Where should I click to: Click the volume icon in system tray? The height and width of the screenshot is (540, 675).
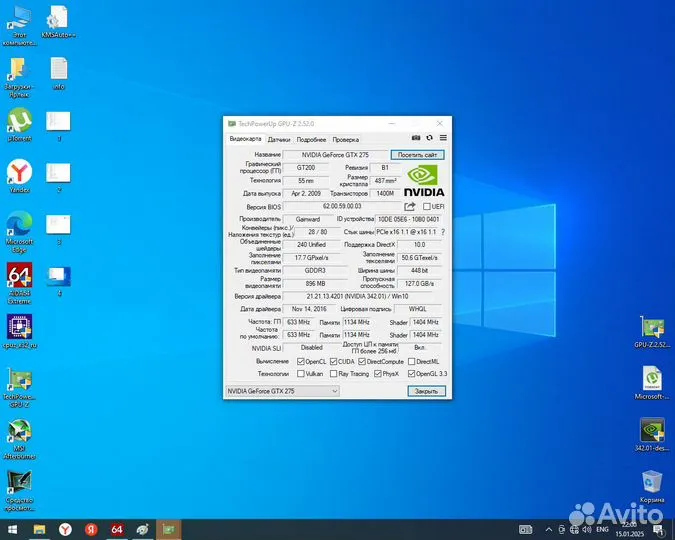[587, 529]
